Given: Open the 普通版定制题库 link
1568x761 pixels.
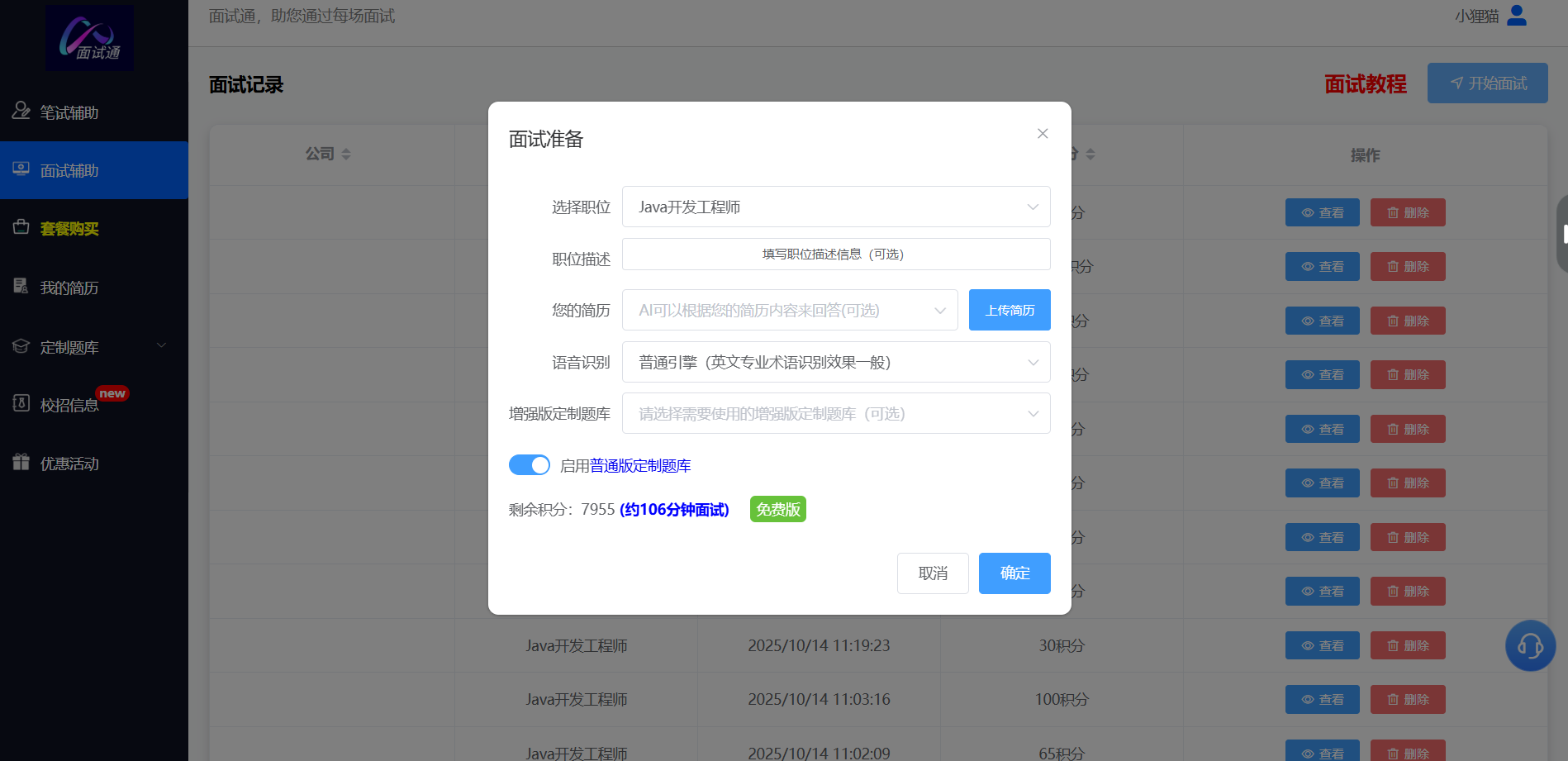Looking at the screenshot, I should tap(640, 466).
